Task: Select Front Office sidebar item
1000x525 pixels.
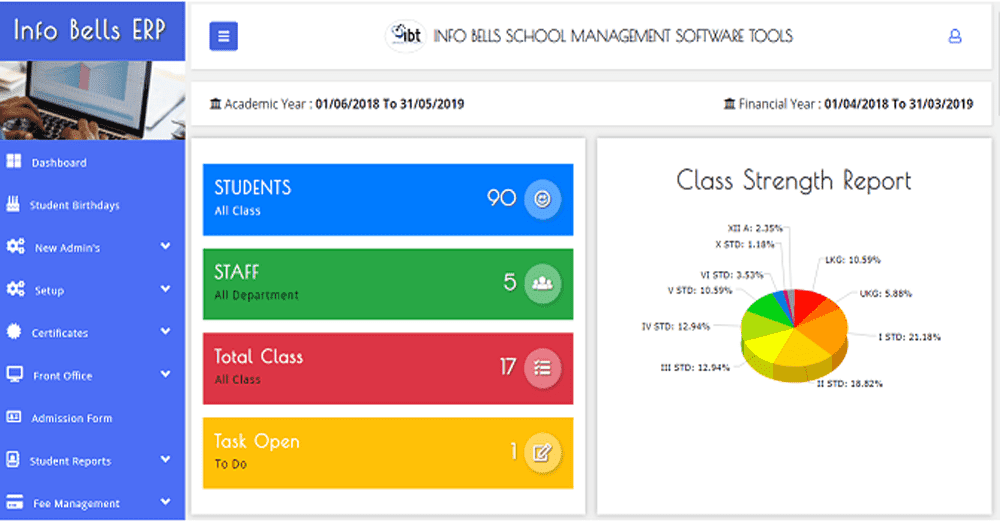Action: pos(92,375)
